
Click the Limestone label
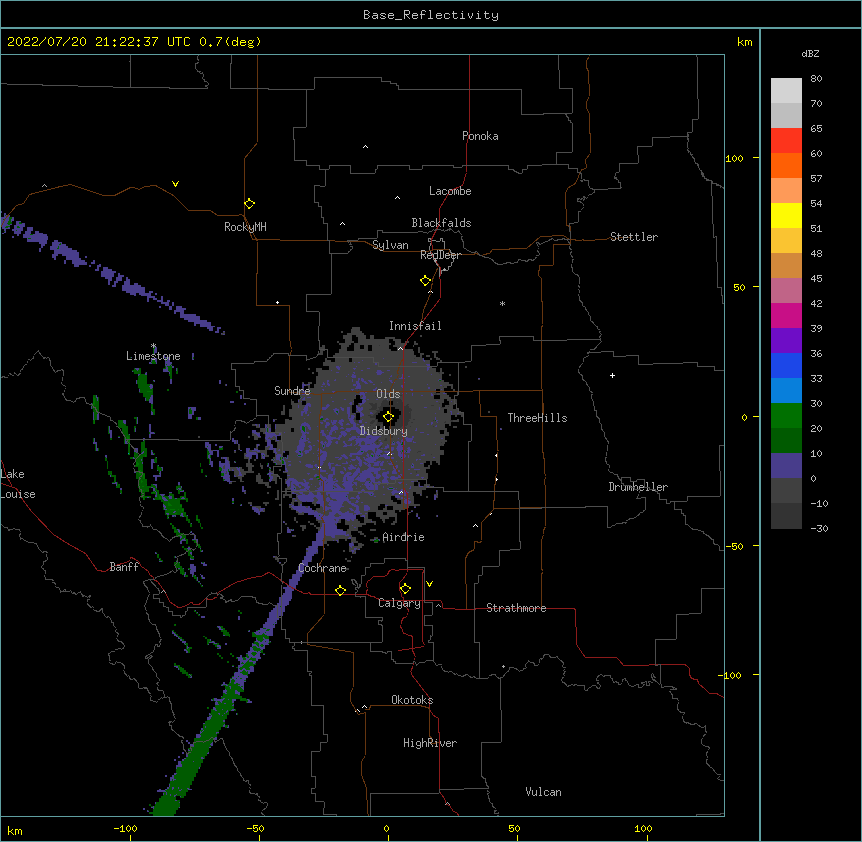[153, 356]
